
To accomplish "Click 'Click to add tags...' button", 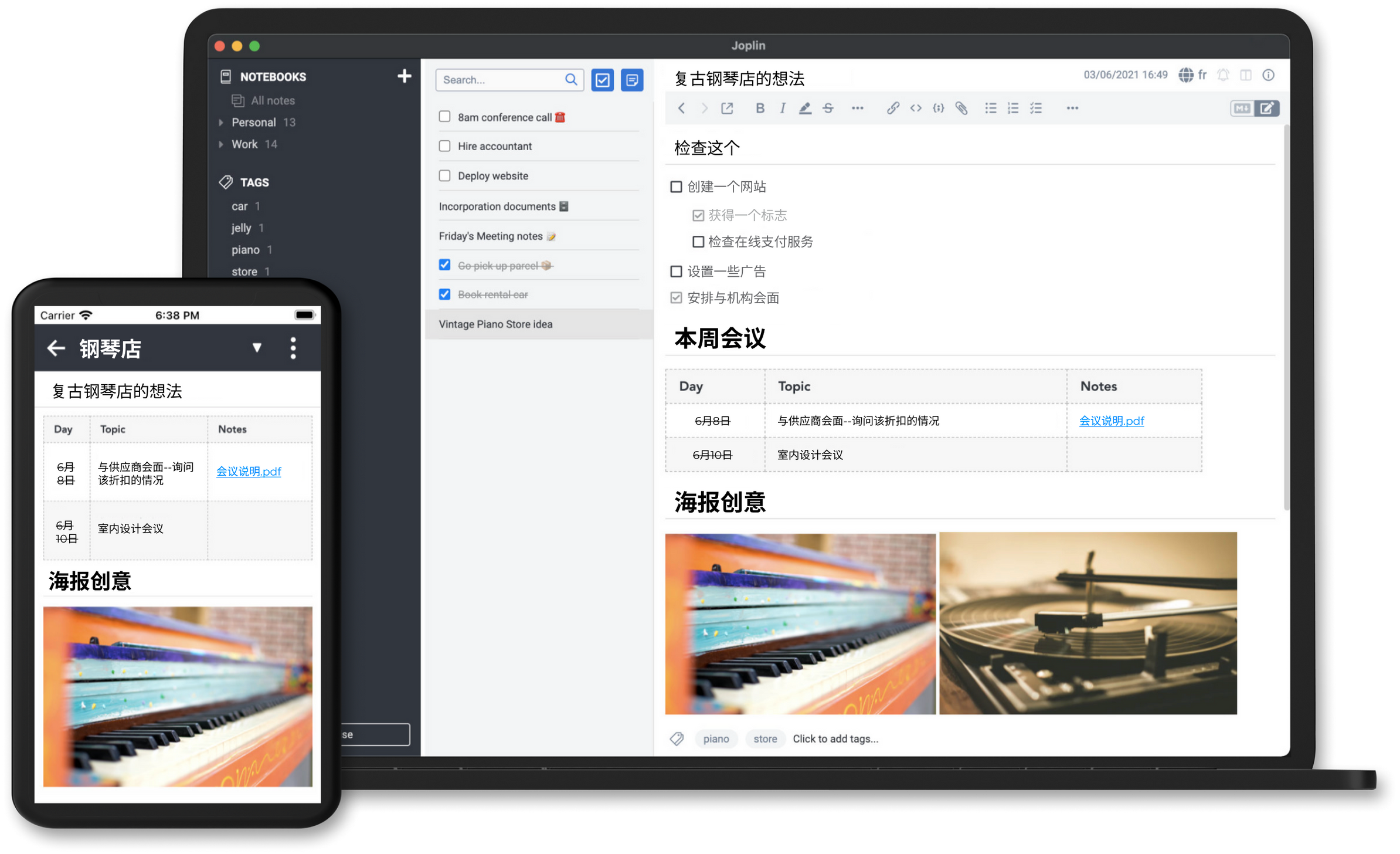I will pyautogui.click(x=835, y=738).
